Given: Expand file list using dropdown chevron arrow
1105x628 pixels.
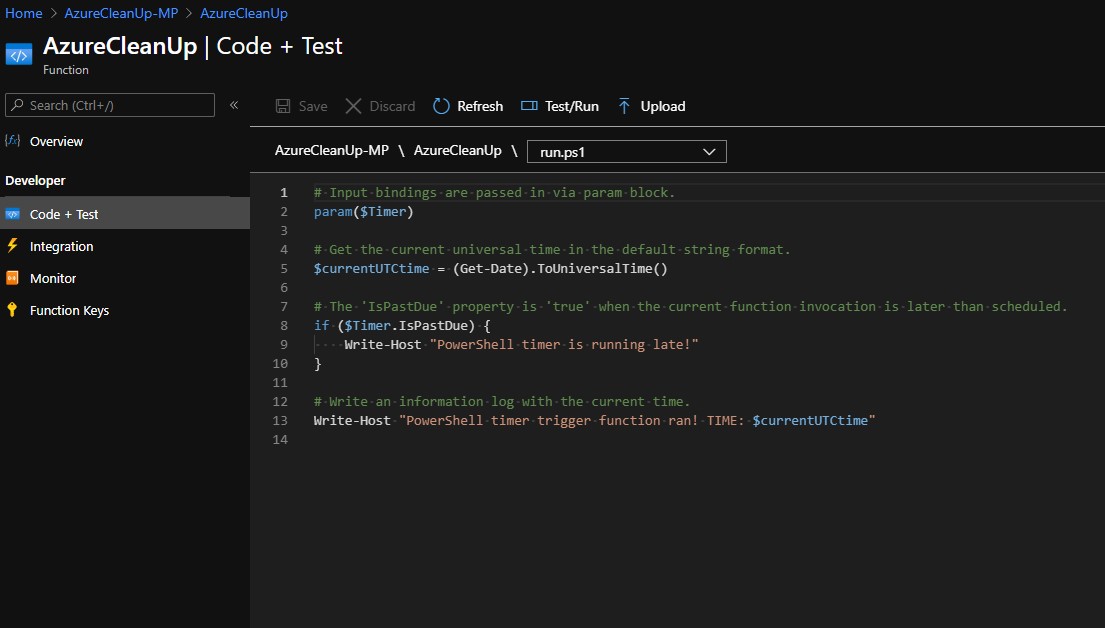Looking at the screenshot, I should pos(709,152).
